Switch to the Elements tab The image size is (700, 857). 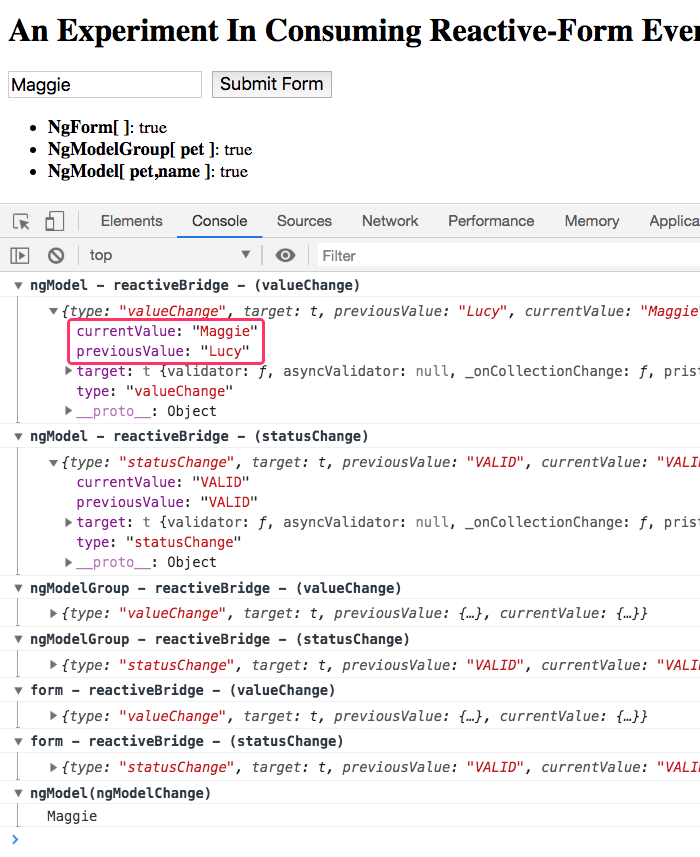(132, 221)
